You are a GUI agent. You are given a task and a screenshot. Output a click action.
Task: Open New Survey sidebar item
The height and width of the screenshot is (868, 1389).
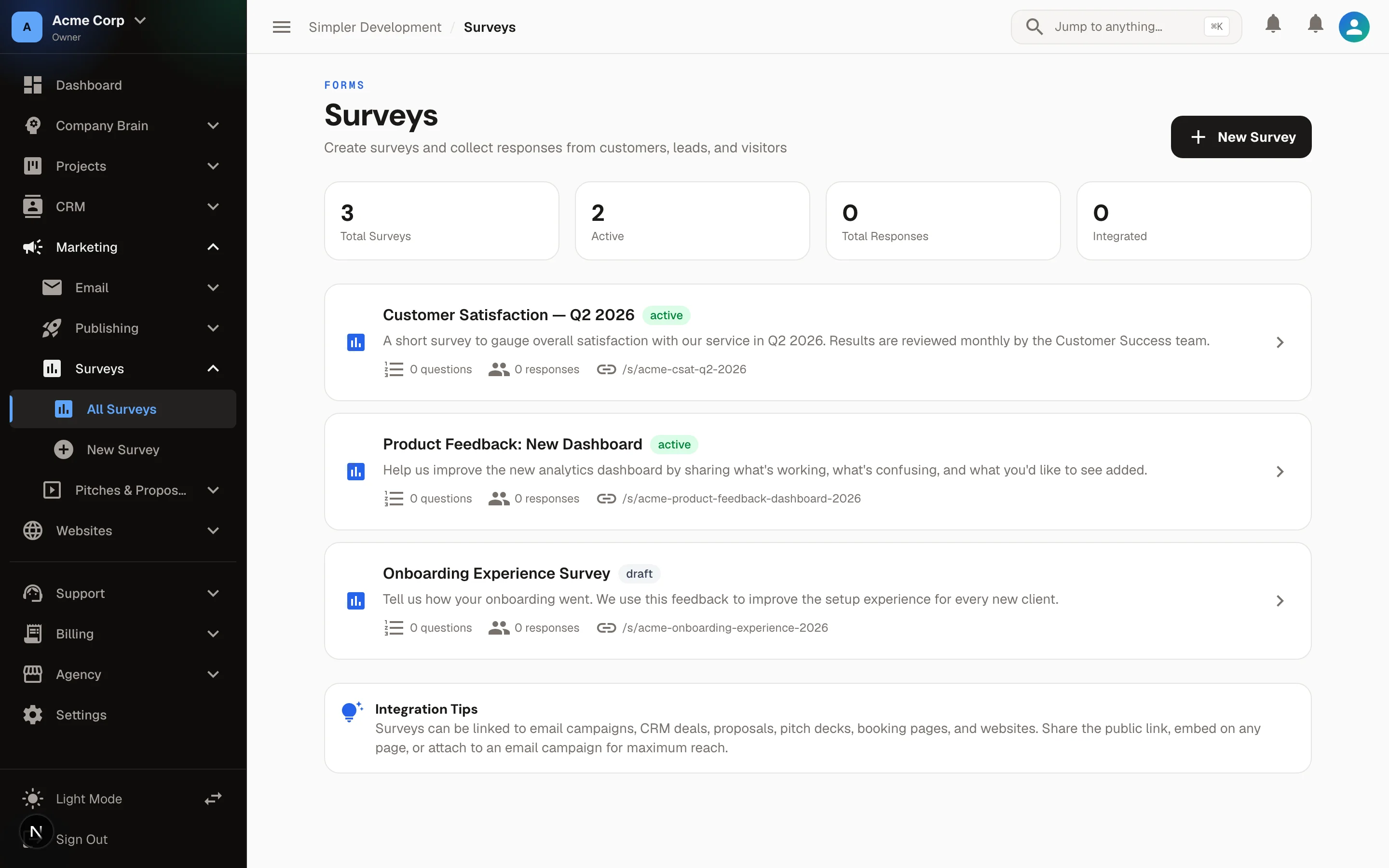click(x=123, y=449)
